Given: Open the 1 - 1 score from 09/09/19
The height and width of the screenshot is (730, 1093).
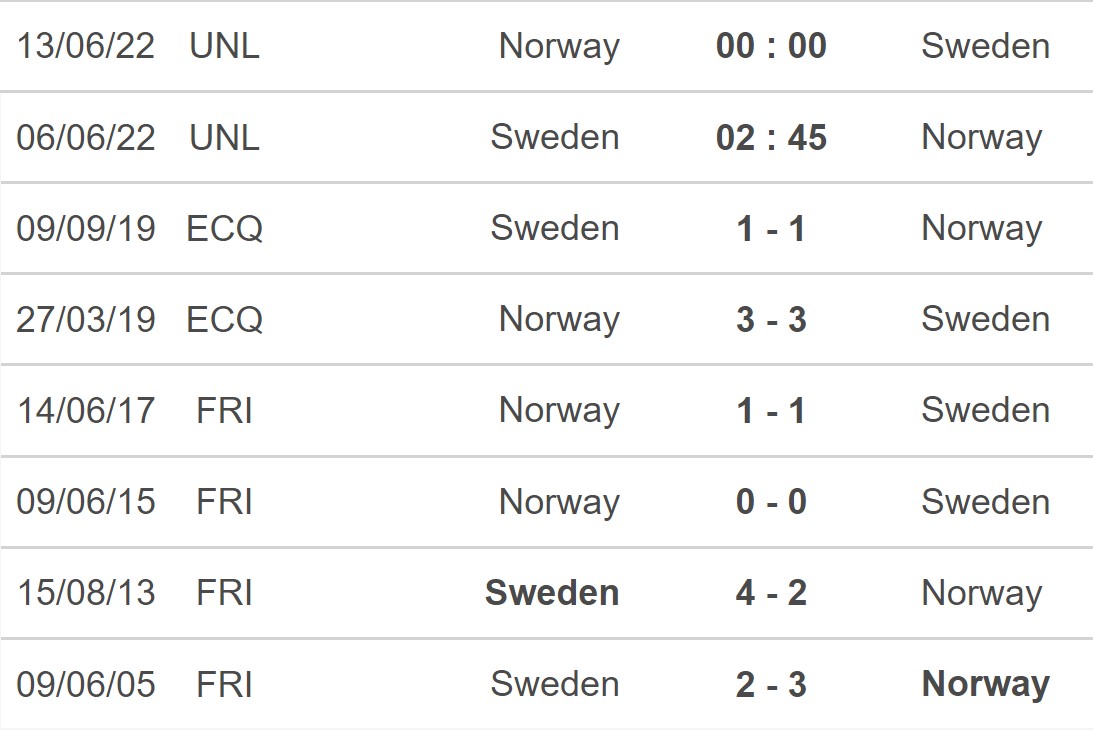Looking at the screenshot, I should 771,229.
